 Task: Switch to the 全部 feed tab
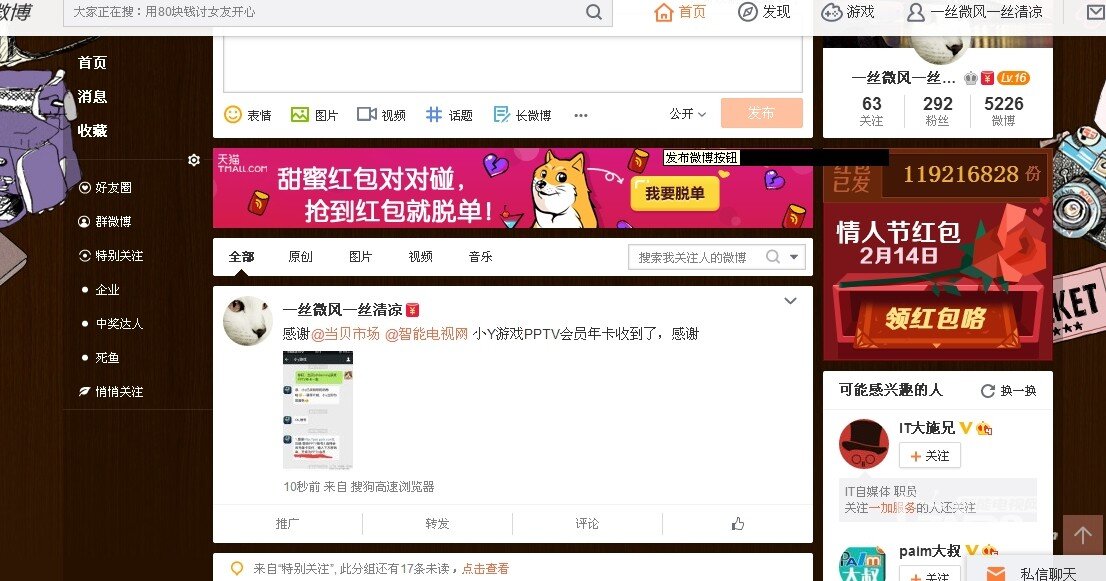[x=241, y=257]
